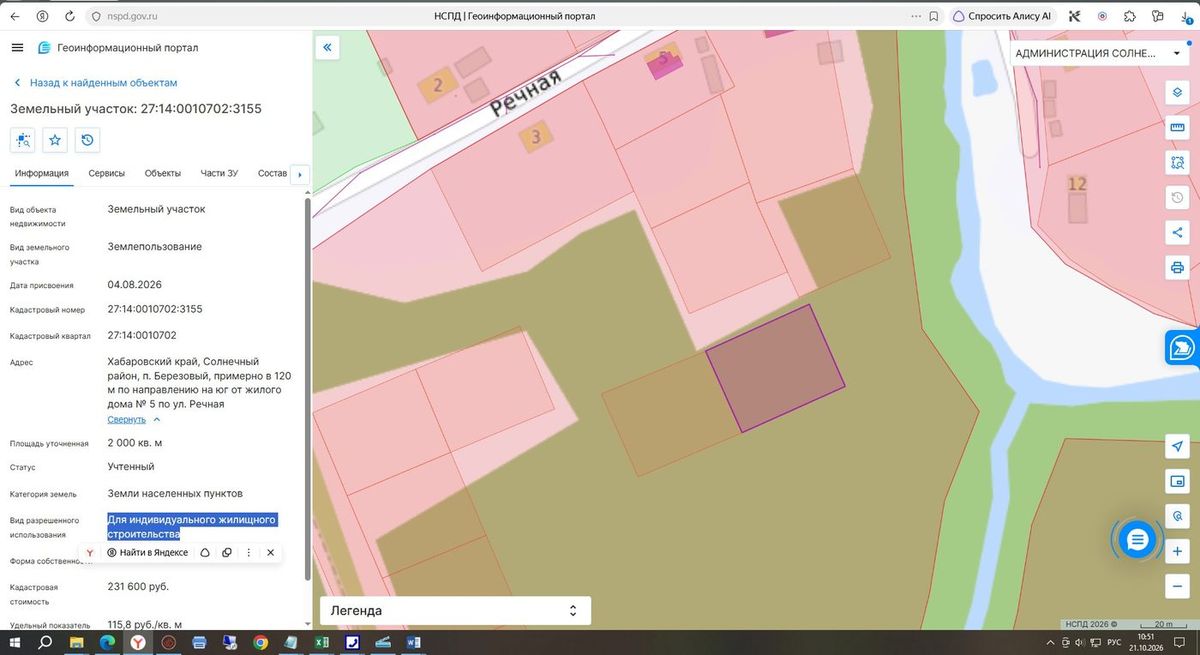Activate the area selection search tool

tap(1177, 162)
